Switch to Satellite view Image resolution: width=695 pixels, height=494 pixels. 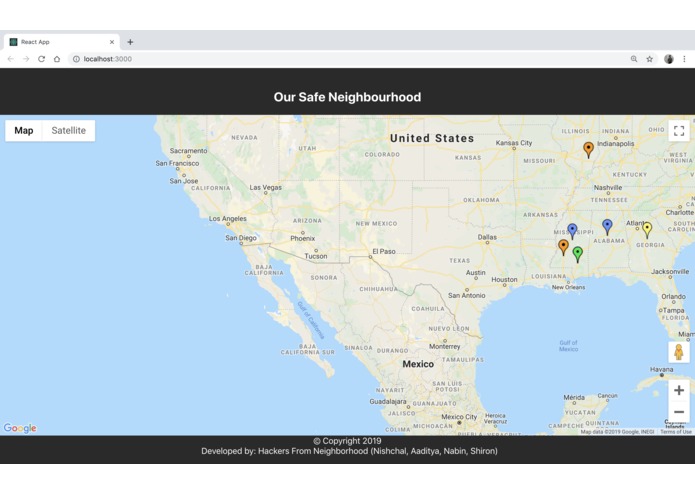69,131
